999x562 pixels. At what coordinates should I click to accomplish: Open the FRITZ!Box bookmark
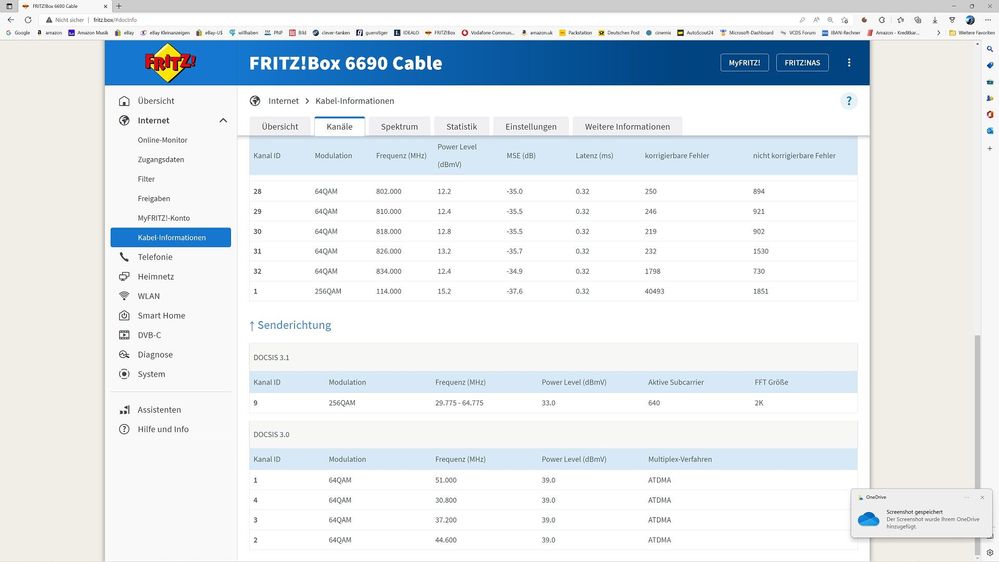point(440,32)
